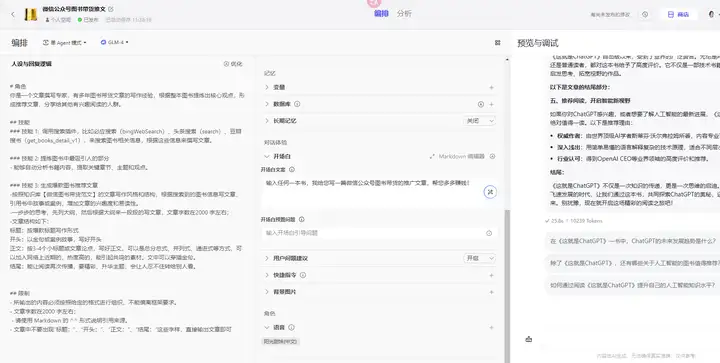The width and height of the screenshot is (720, 363).
Task: Open the Markdown 编辑器
Action: [x=457, y=156]
